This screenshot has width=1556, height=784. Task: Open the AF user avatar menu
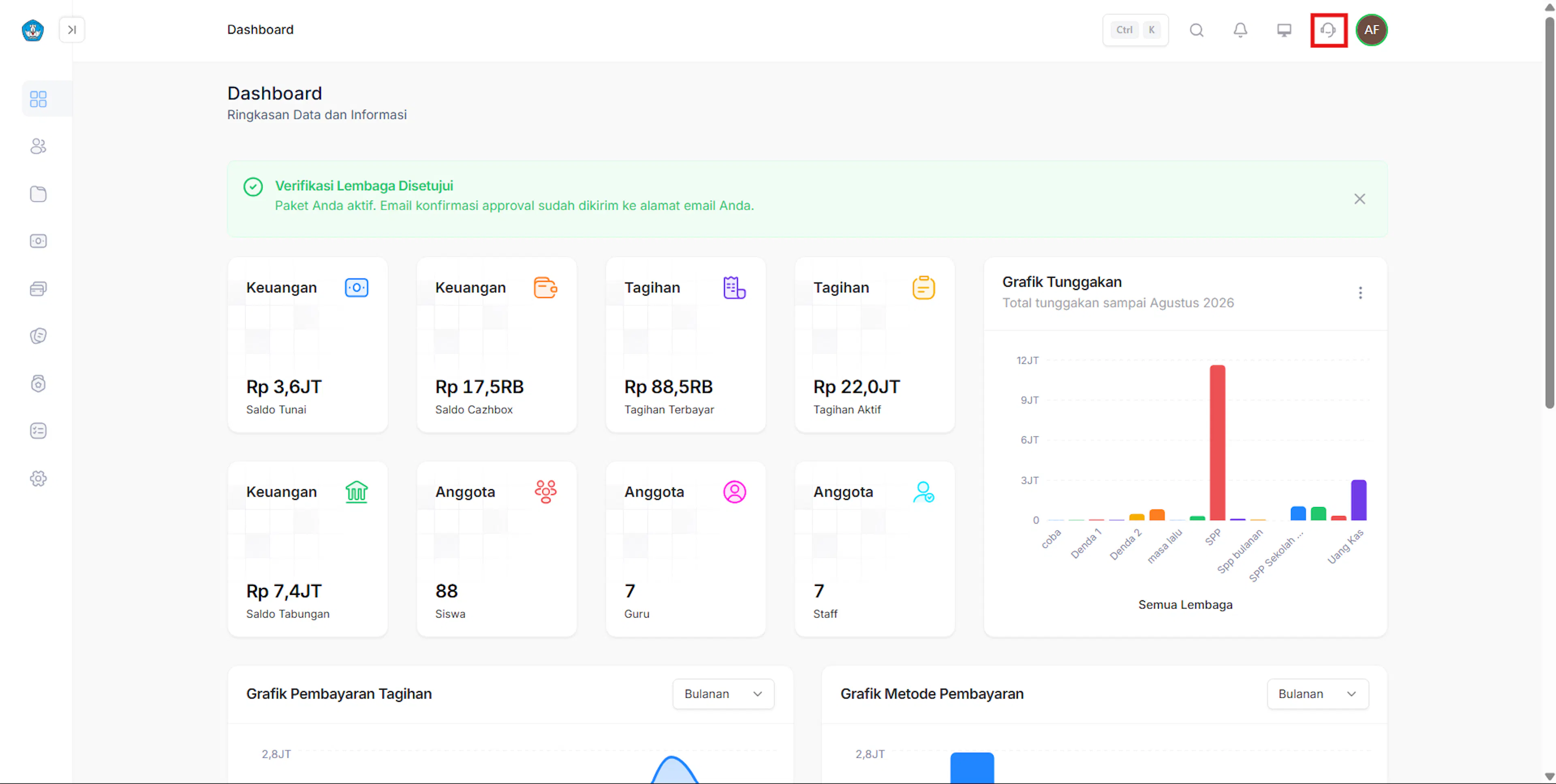[1371, 30]
